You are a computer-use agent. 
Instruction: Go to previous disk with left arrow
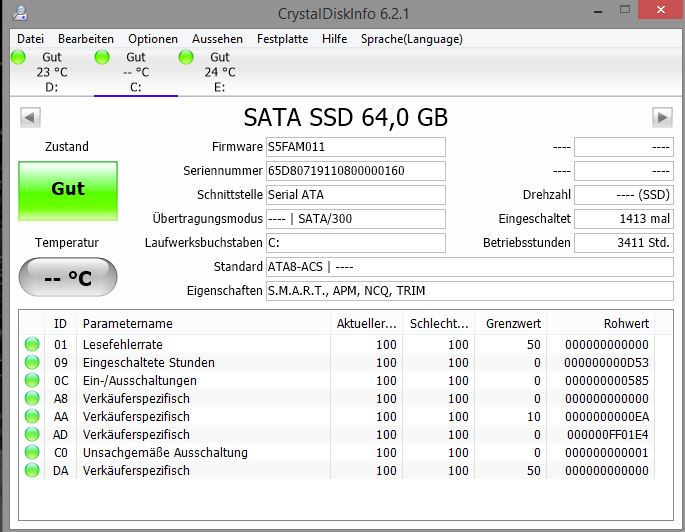coord(30,117)
